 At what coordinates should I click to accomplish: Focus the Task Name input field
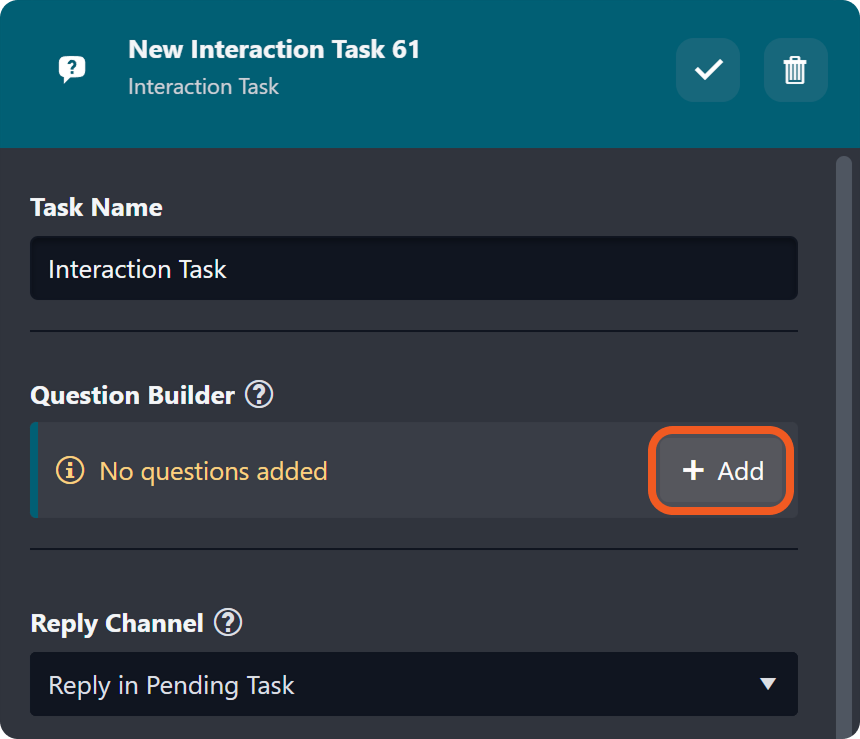(413, 268)
